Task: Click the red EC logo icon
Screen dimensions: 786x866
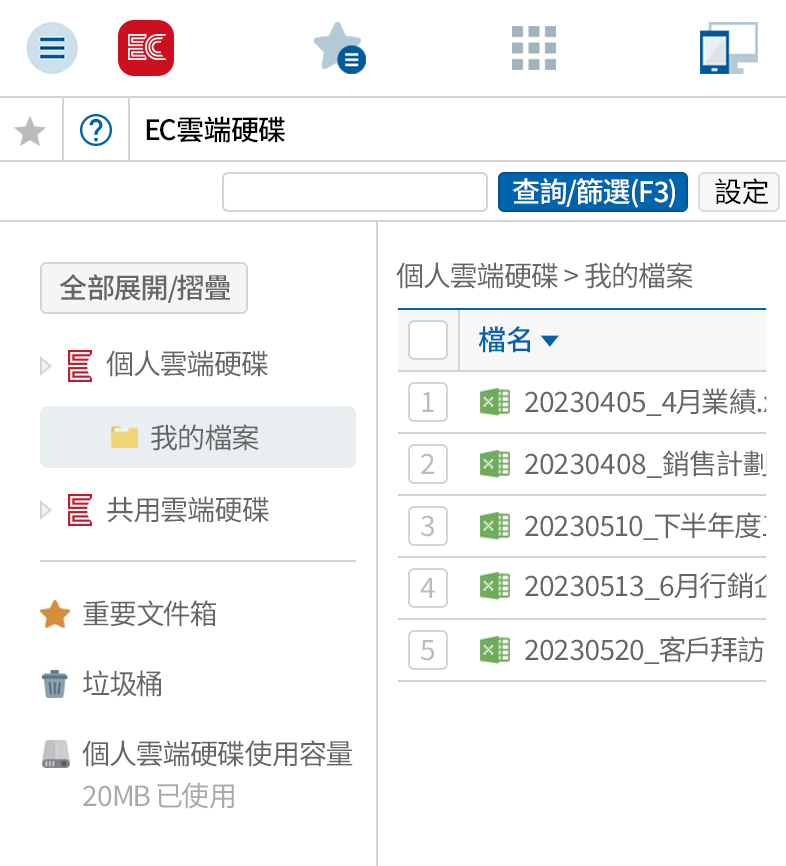Action: [x=146, y=48]
